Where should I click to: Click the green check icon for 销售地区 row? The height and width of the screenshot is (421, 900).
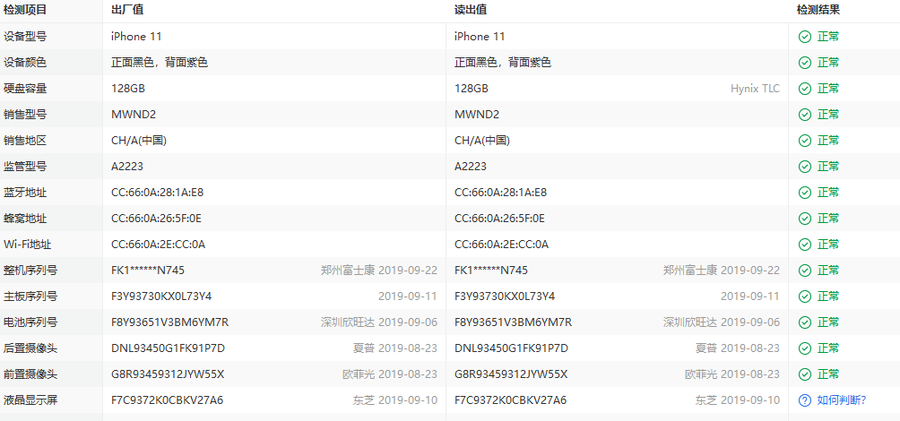point(805,141)
